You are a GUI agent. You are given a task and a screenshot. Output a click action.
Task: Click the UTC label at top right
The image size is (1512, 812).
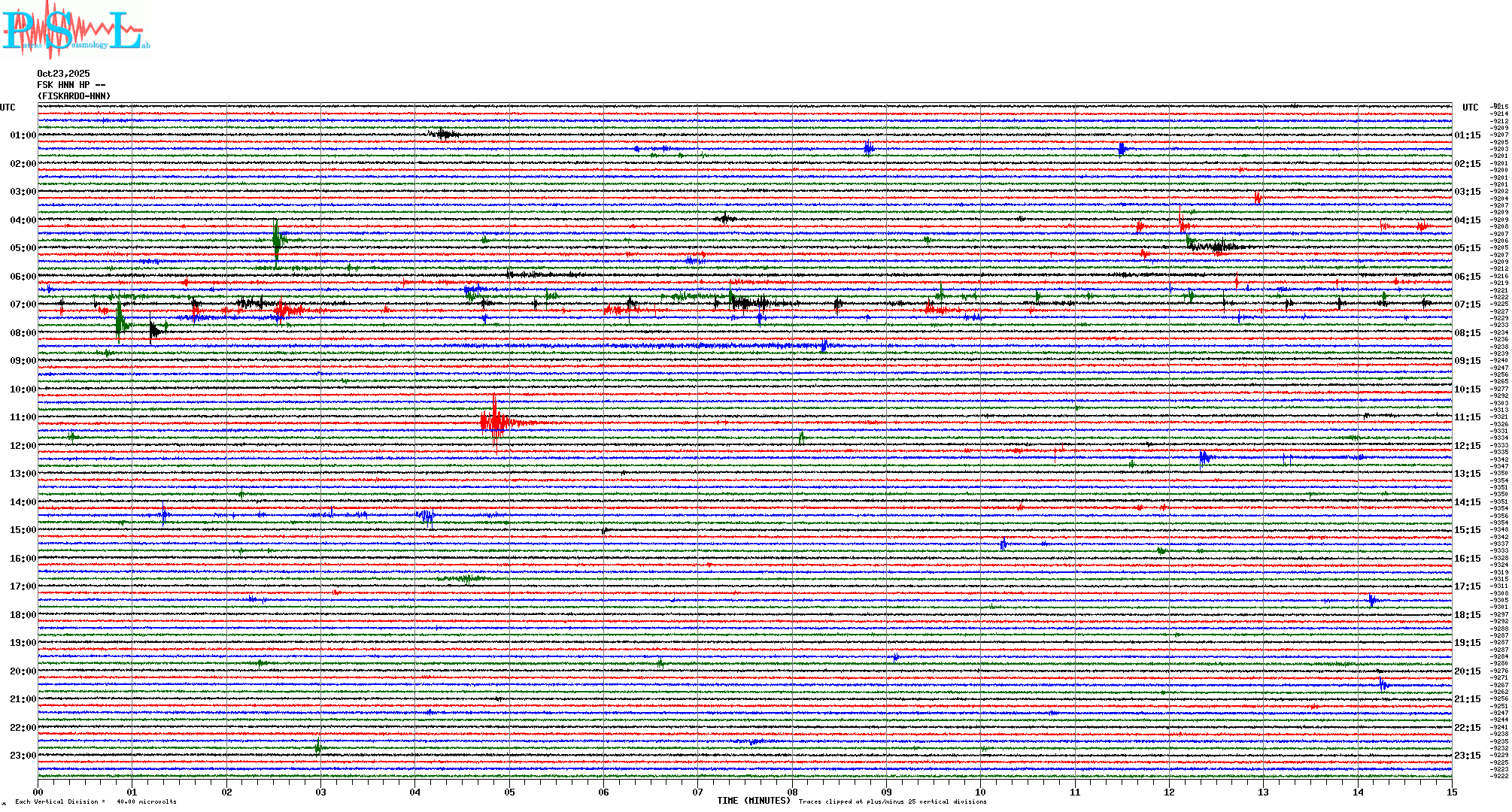pos(1470,108)
